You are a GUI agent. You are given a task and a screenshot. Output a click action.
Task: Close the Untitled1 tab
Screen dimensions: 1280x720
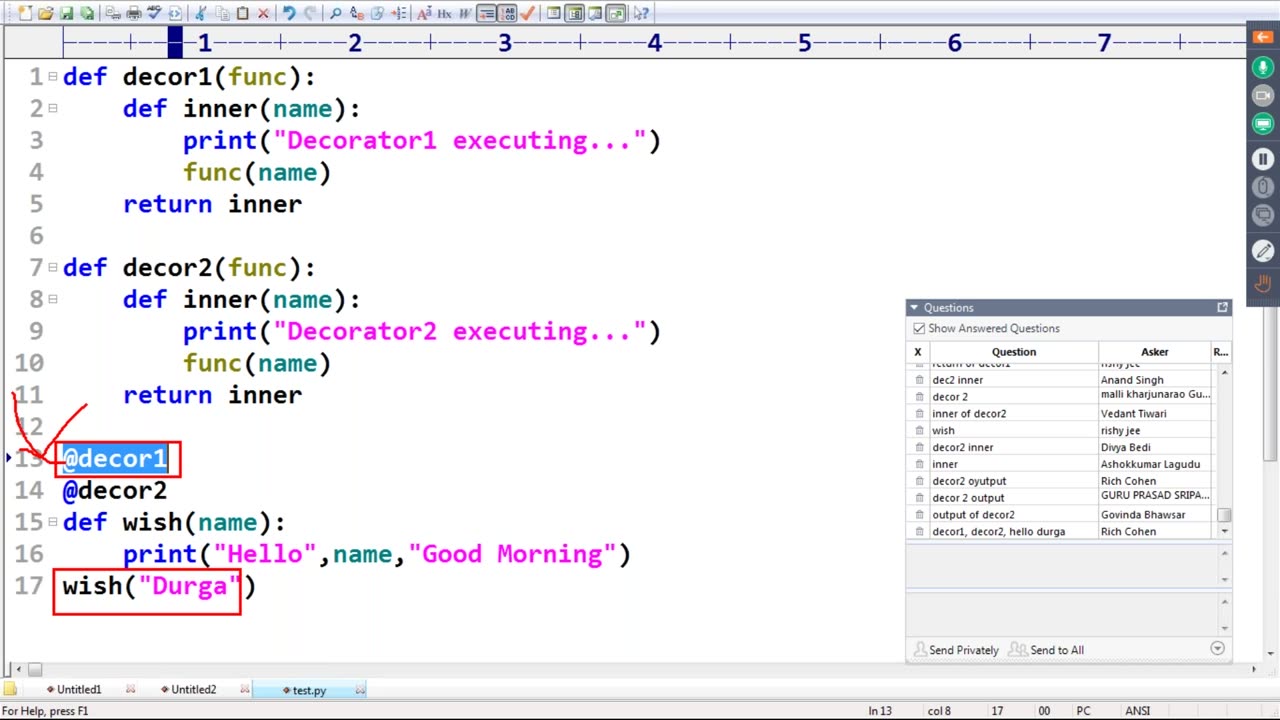(x=130, y=690)
